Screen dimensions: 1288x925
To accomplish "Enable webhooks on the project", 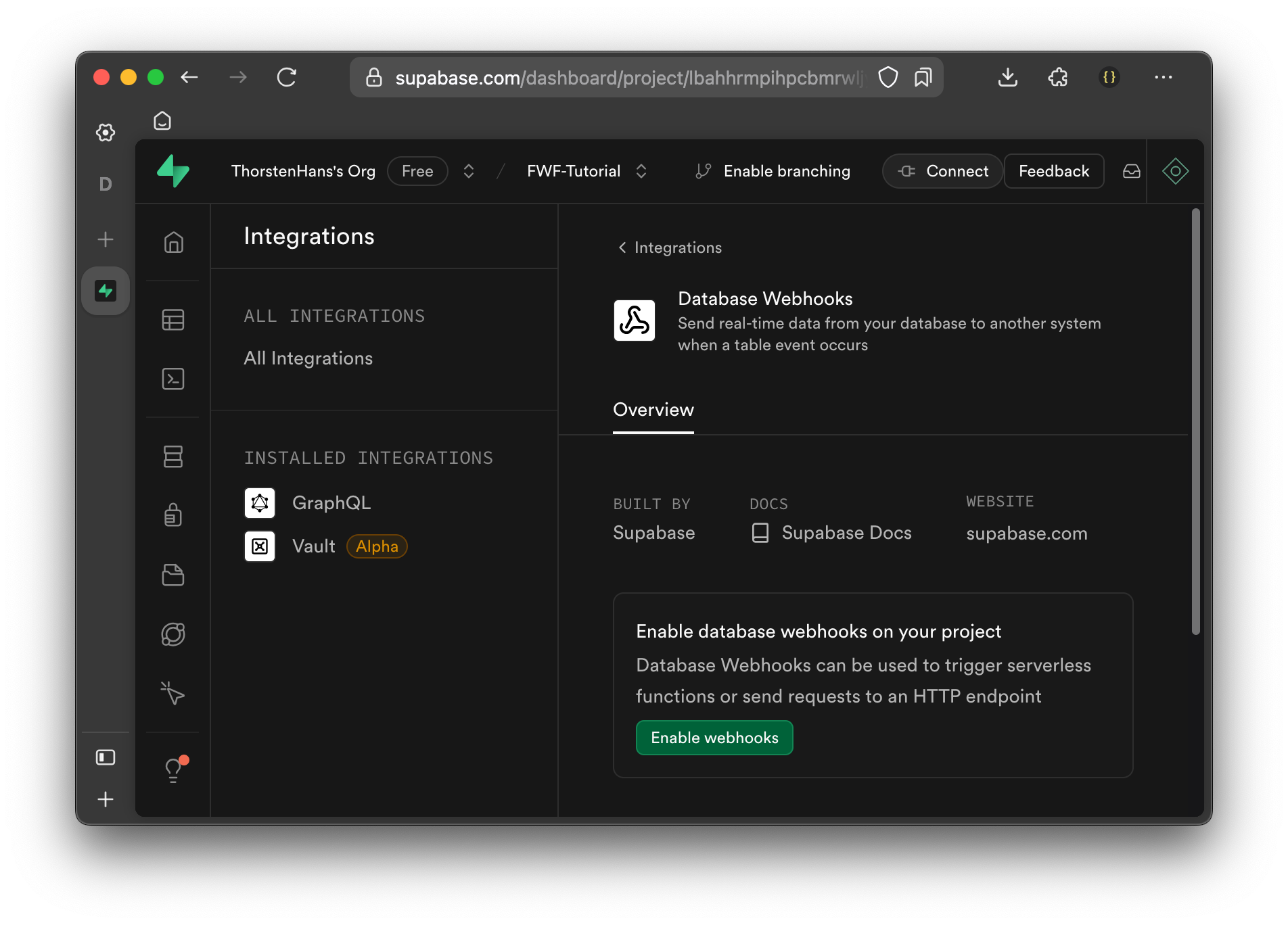I will (714, 738).
